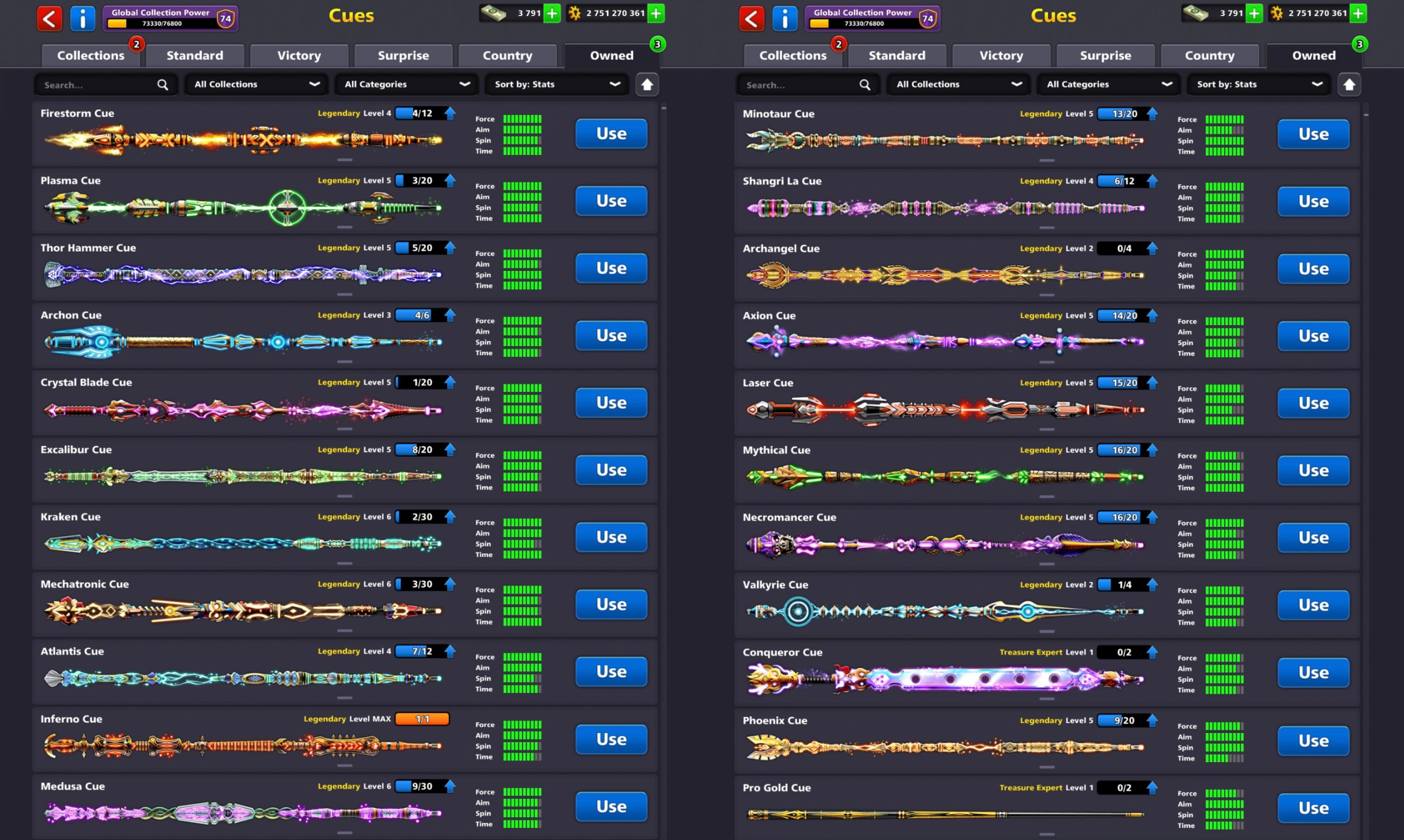The height and width of the screenshot is (840, 1404).
Task: Open the blue info icon in right panel
Action: (784, 19)
